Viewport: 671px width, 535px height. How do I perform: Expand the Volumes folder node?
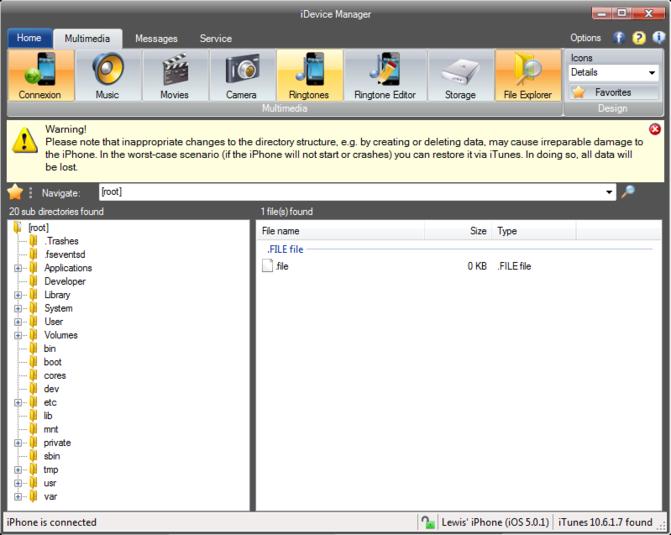point(18,335)
